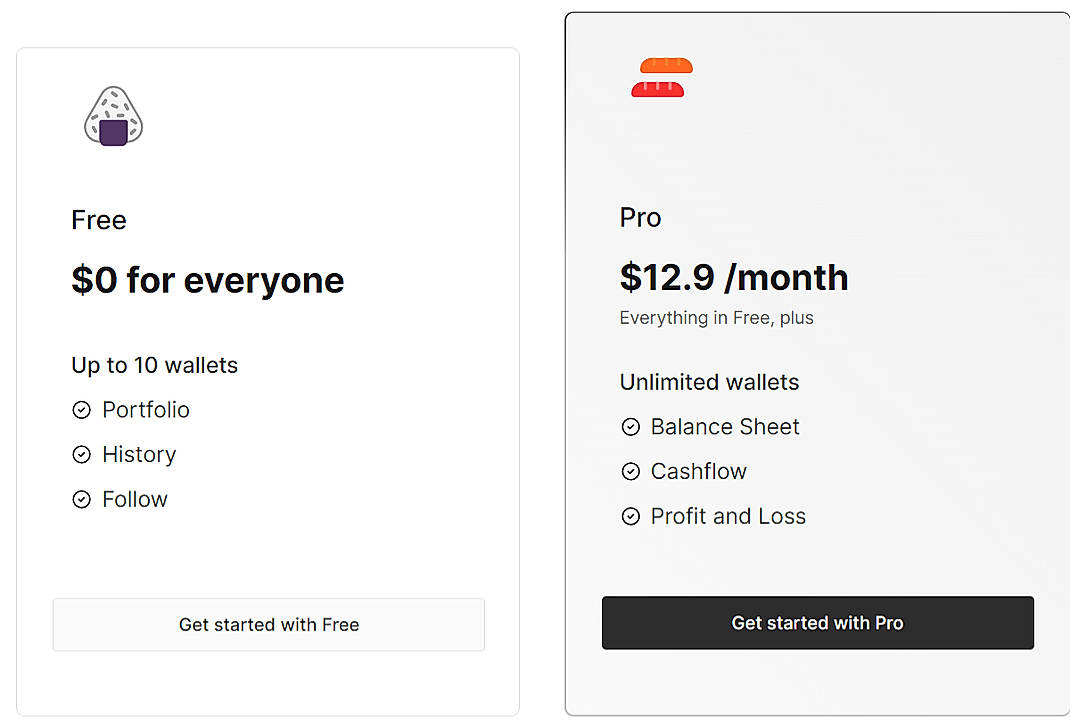1070x727 pixels.
Task: Click the checkmark icon beside Profit and Loss
Action: 630,516
